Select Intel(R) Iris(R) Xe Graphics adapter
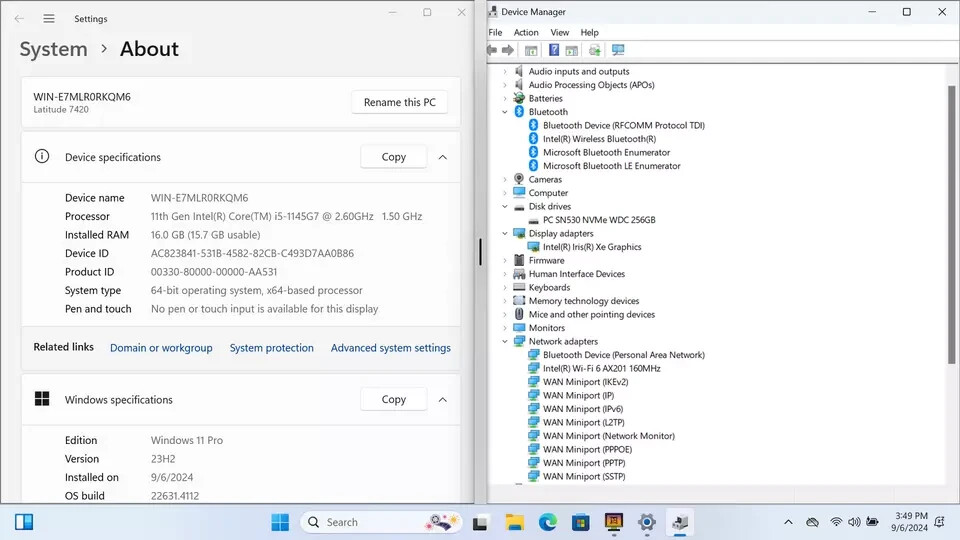The height and width of the screenshot is (540, 960). (592, 247)
